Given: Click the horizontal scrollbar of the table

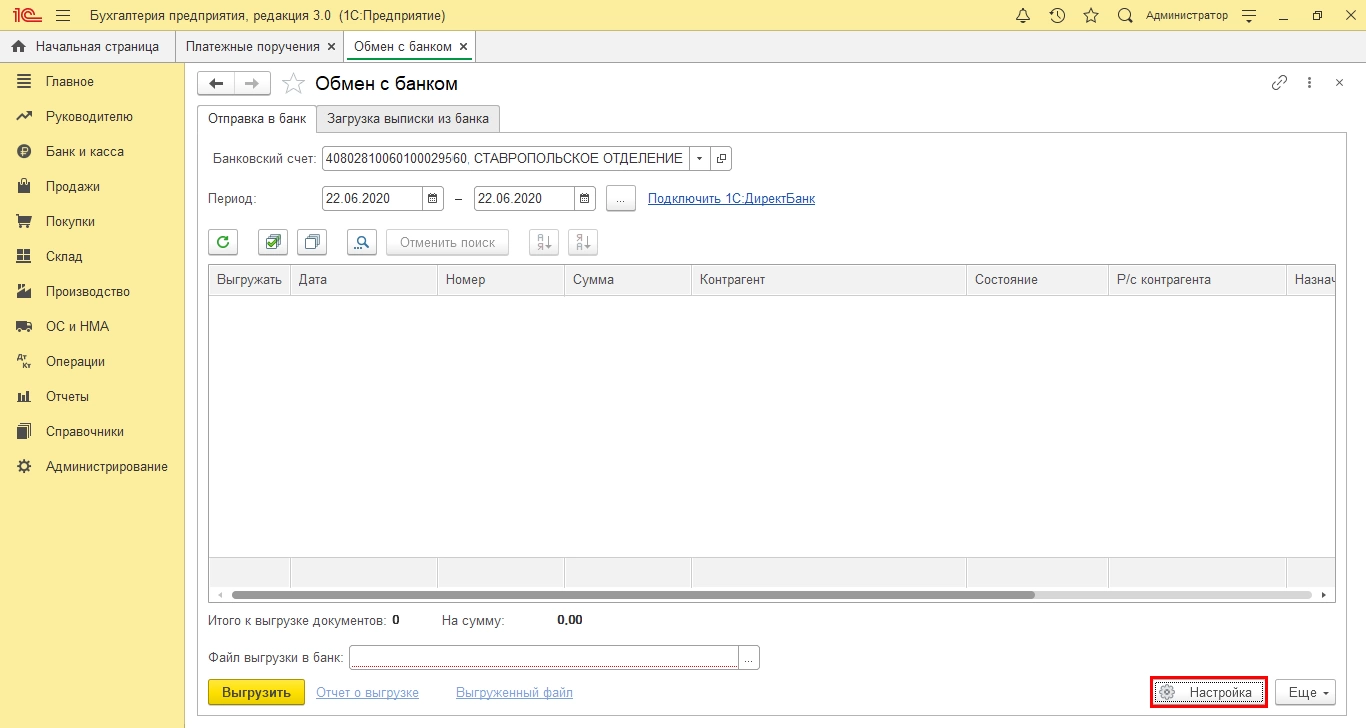Looking at the screenshot, I should pos(633,594).
